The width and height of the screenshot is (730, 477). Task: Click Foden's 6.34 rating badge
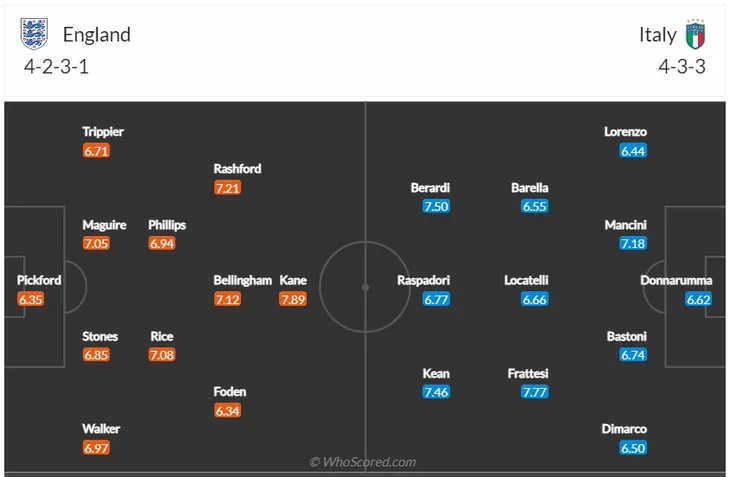(227, 411)
